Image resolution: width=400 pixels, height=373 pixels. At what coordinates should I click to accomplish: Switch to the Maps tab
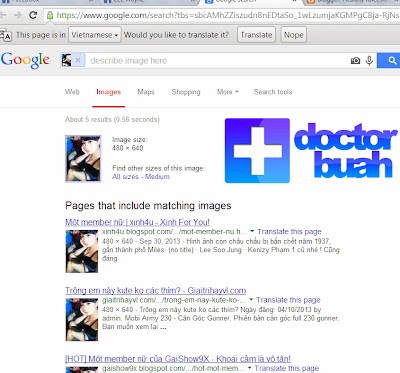(146, 92)
